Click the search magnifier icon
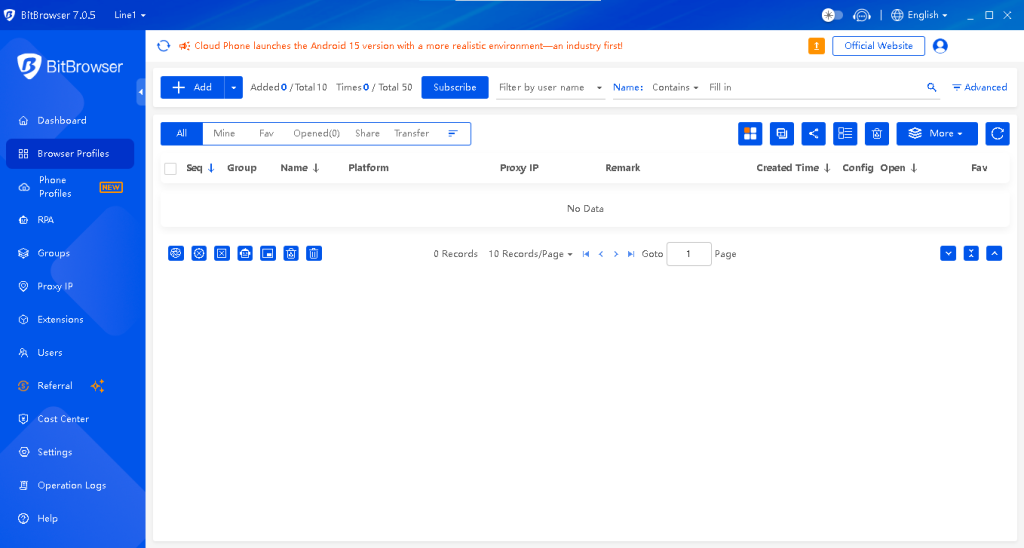 click(931, 88)
